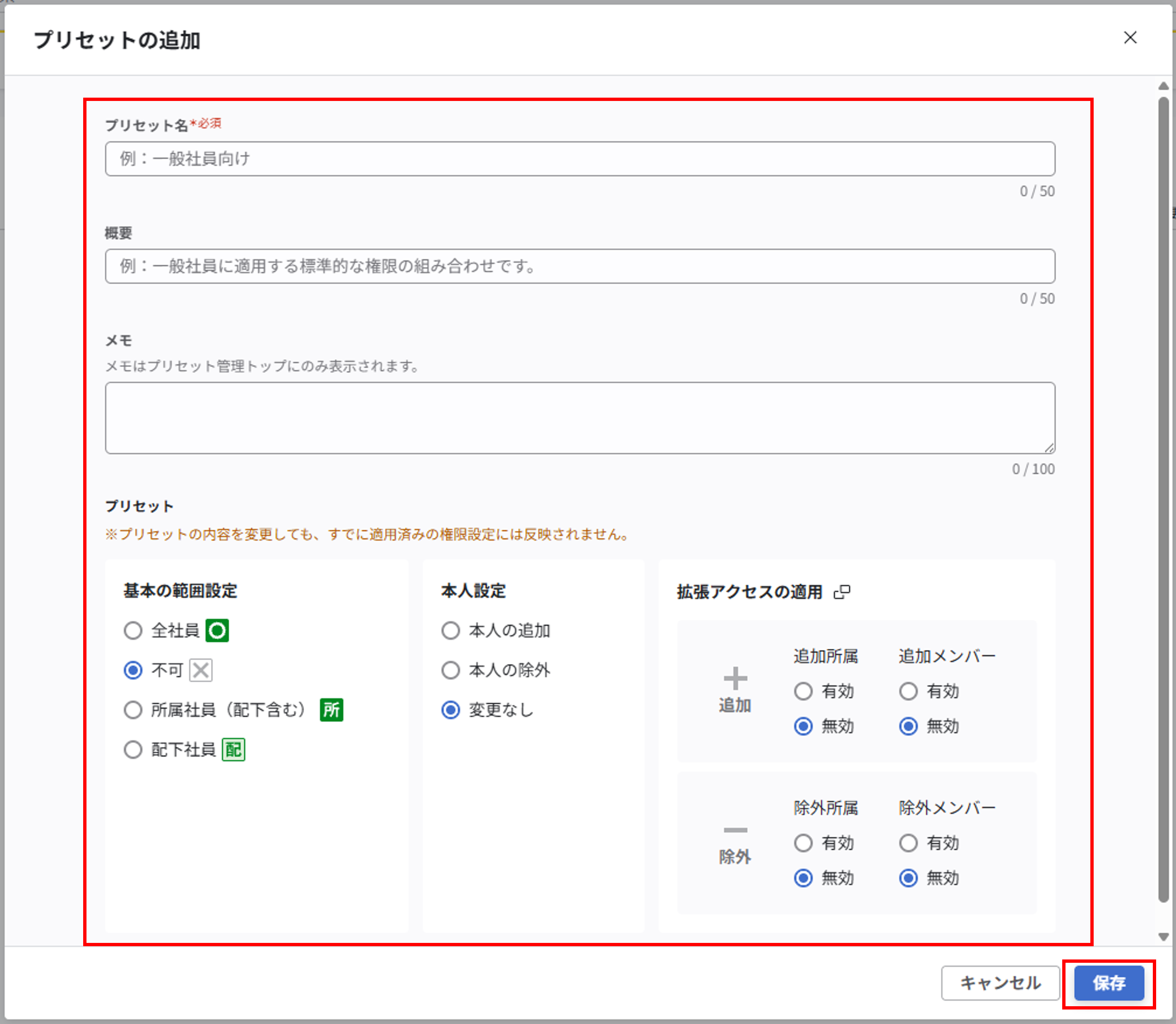
Task: Click the X mark icon beside 不可
Action: coord(201,670)
